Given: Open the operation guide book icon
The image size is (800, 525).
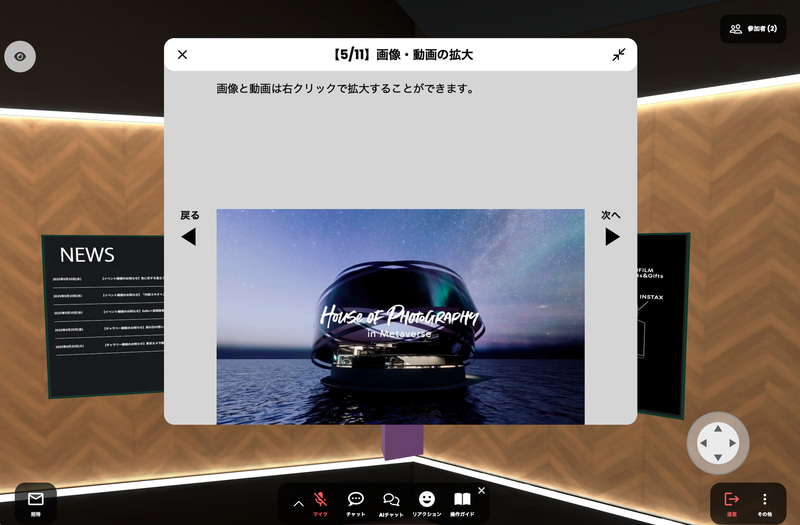Looking at the screenshot, I should pyautogui.click(x=462, y=504).
